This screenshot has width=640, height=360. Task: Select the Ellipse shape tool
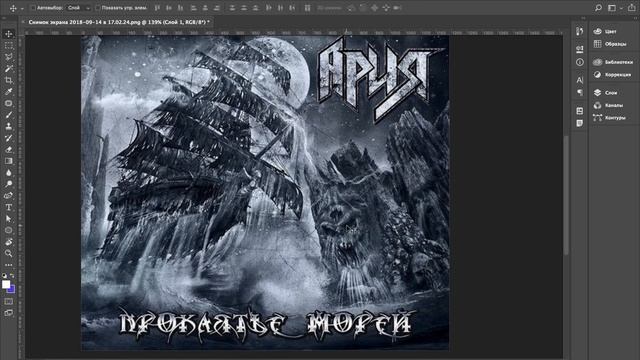(9, 230)
